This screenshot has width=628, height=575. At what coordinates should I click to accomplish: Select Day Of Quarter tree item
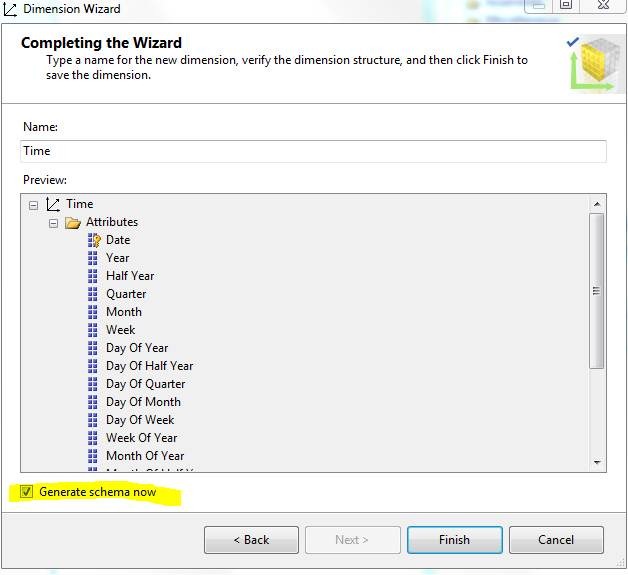[x=145, y=384]
